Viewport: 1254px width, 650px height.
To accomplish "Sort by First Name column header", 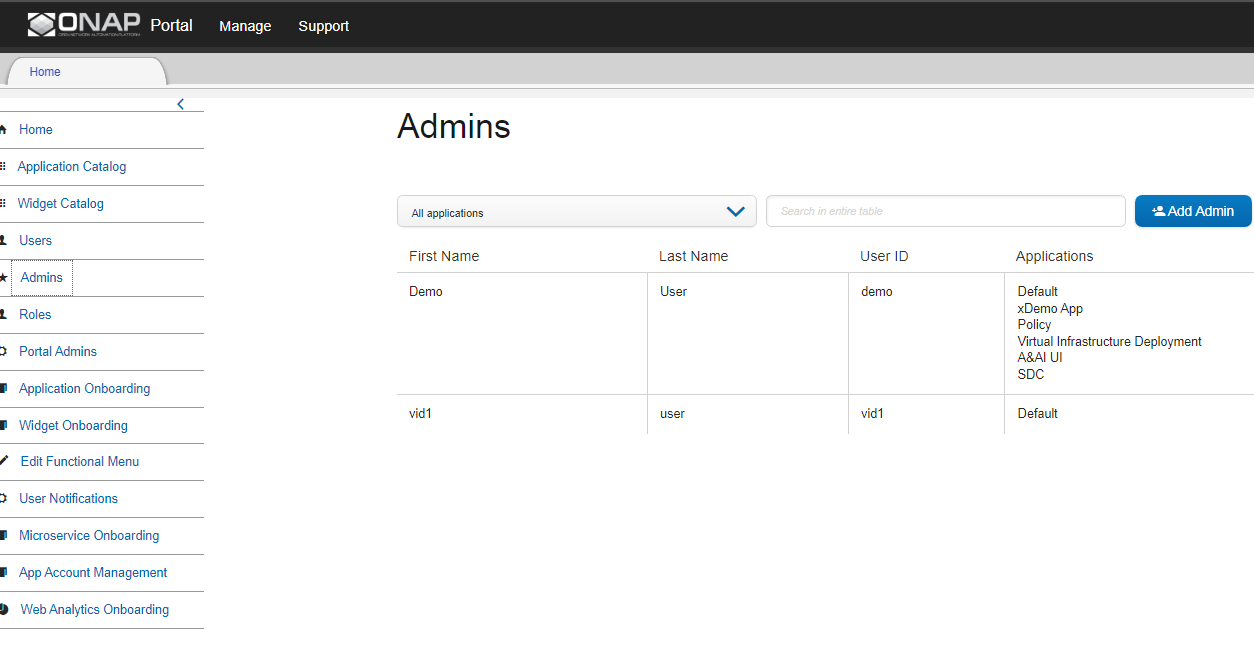I will coord(444,256).
